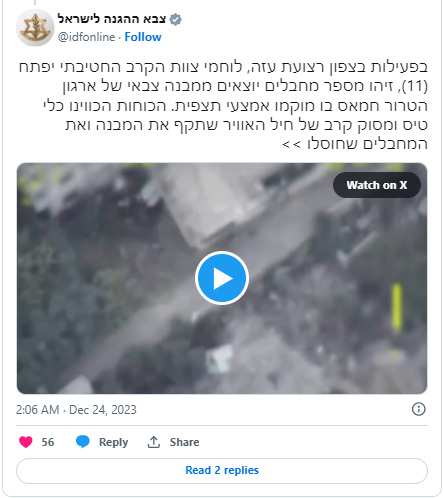The width and height of the screenshot is (443, 498).
Task: Click the Reply text label
Action: click(113, 442)
